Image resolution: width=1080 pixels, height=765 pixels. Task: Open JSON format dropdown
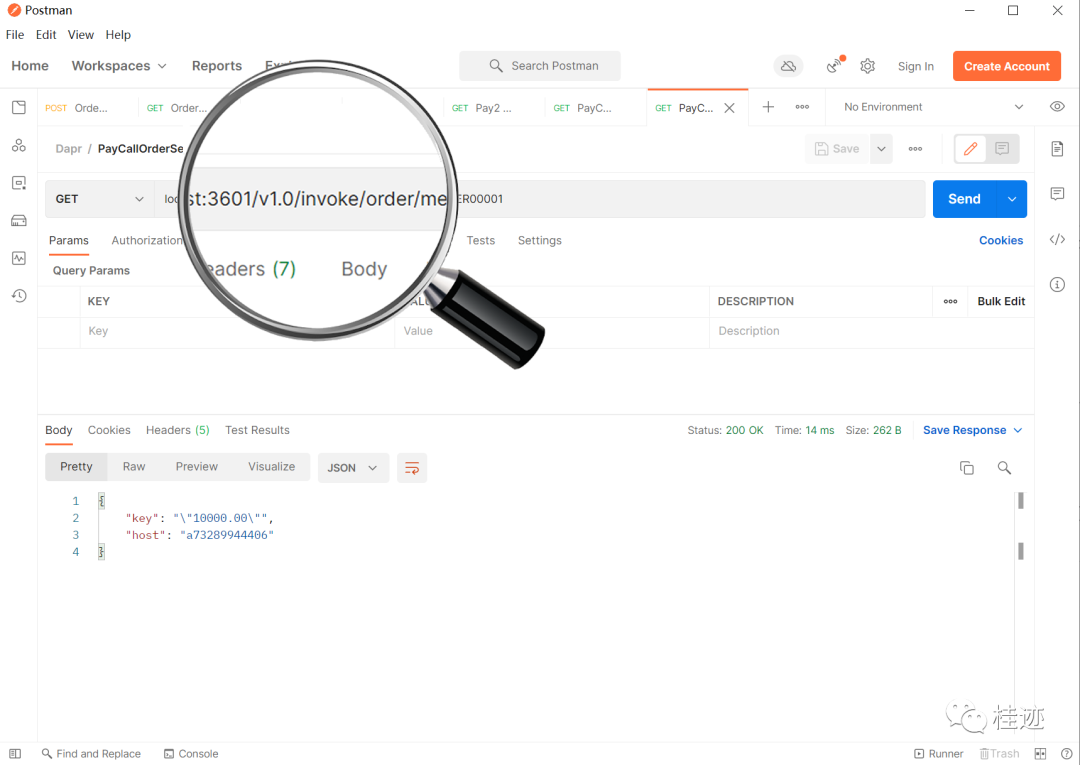pos(353,468)
